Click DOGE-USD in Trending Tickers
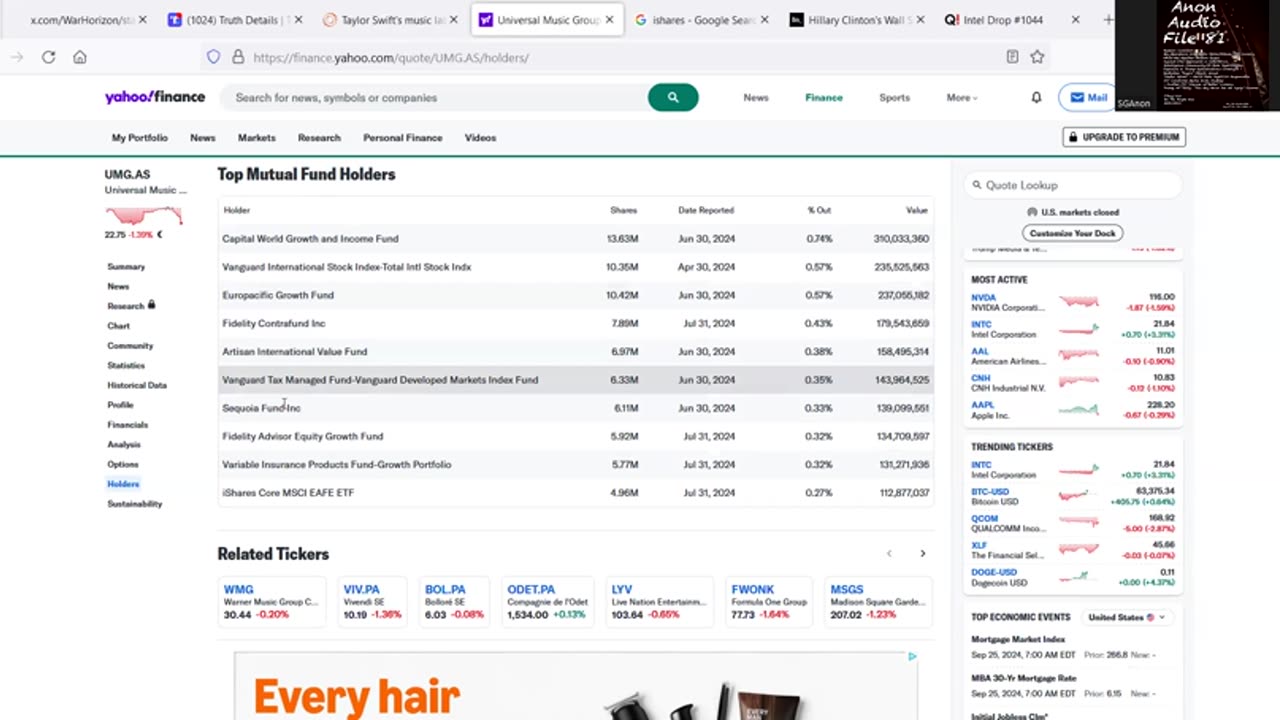Screen dimensions: 1280x720 click(994, 573)
